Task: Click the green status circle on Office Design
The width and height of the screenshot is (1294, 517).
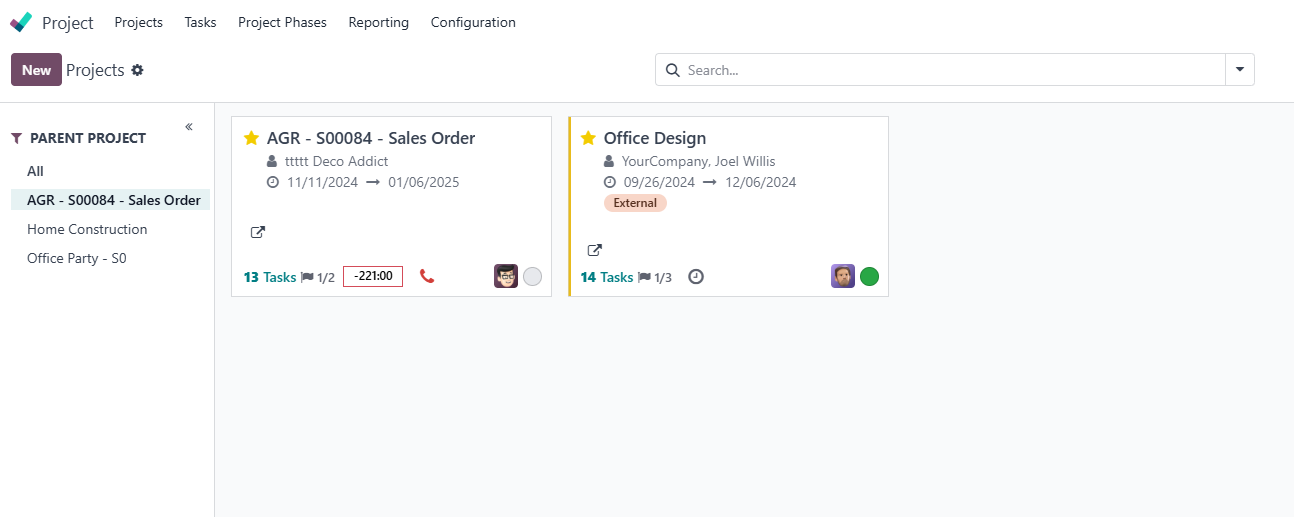Action: pyautogui.click(x=869, y=277)
